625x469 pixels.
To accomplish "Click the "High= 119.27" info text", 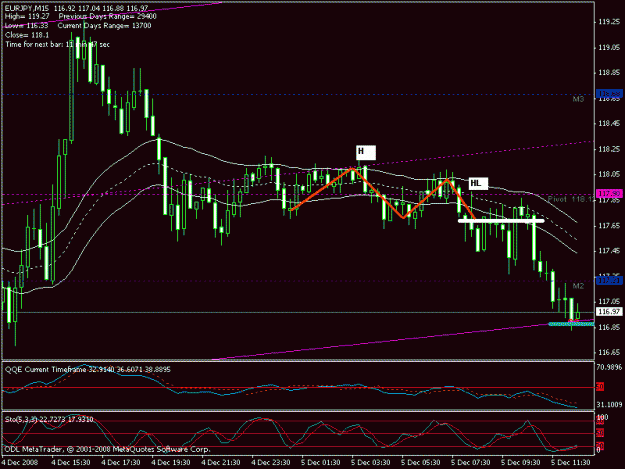I will [28, 16].
